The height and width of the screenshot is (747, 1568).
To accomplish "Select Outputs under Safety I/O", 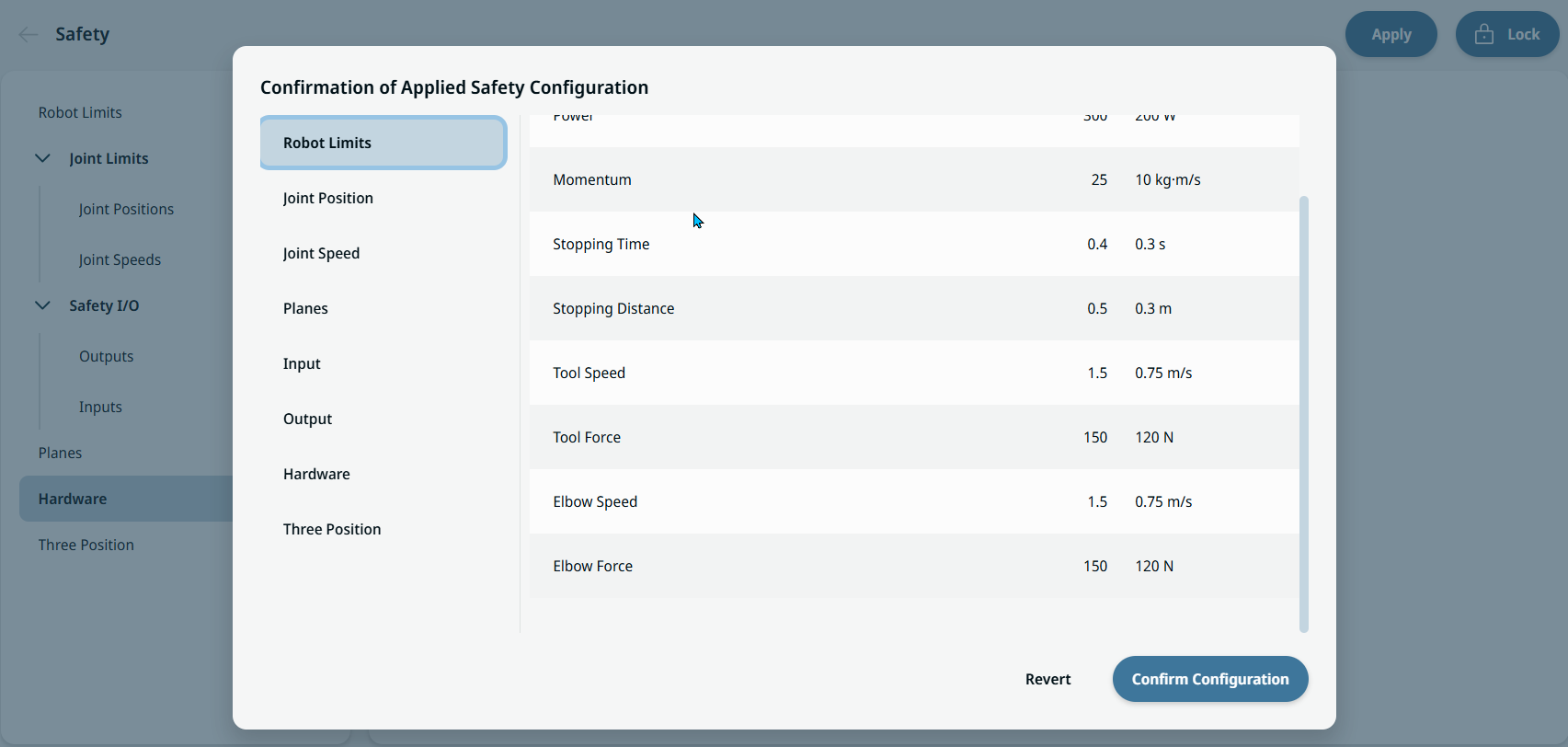I will click(x=106, y=356).
